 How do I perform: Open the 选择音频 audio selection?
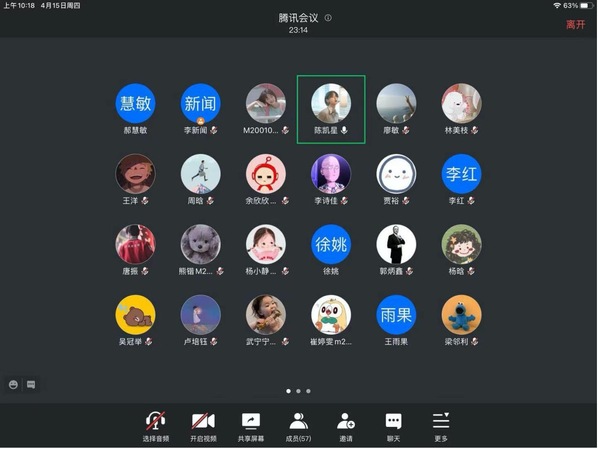point(156,426)
